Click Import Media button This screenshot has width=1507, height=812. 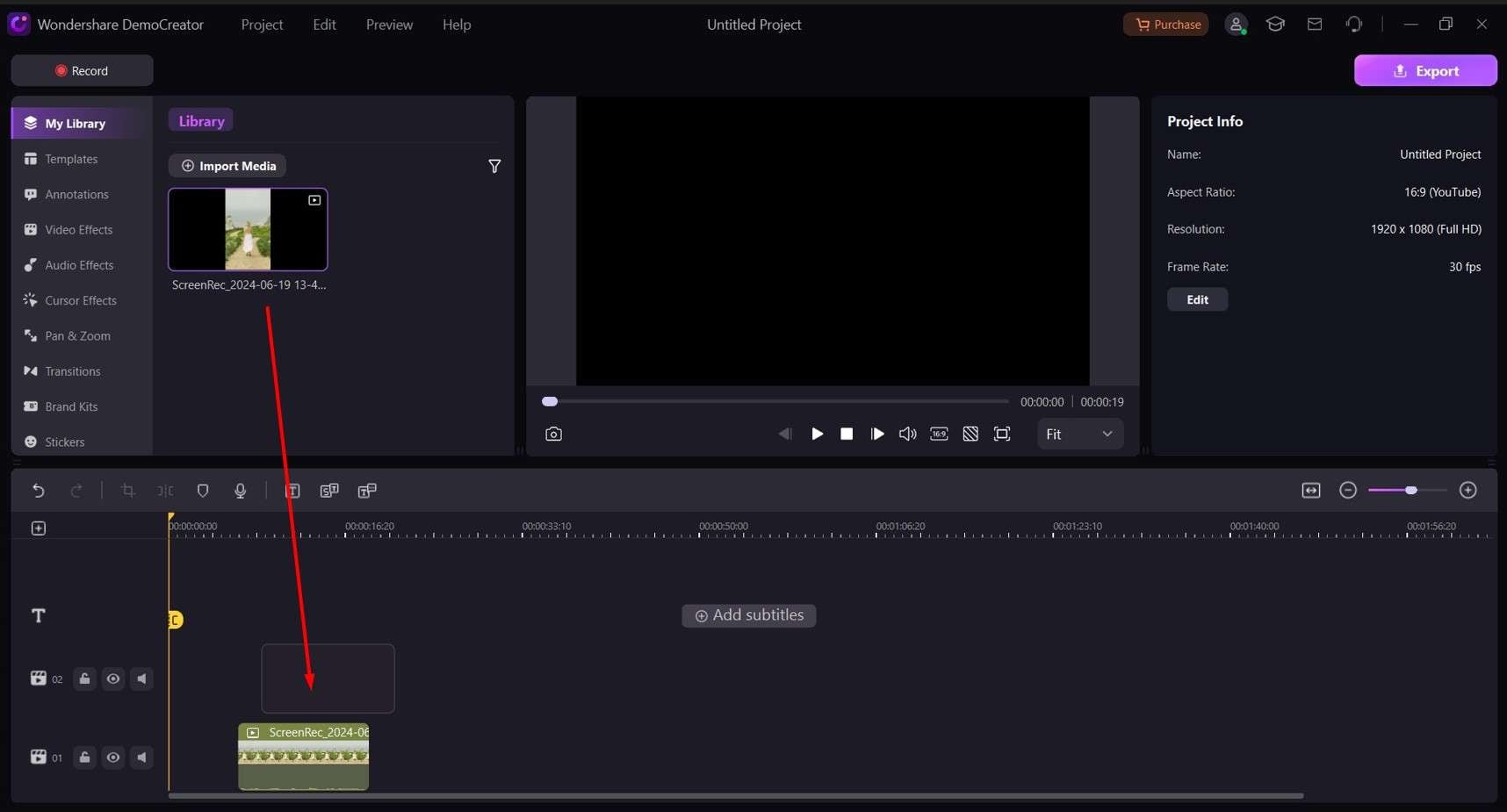pos(227,166)
